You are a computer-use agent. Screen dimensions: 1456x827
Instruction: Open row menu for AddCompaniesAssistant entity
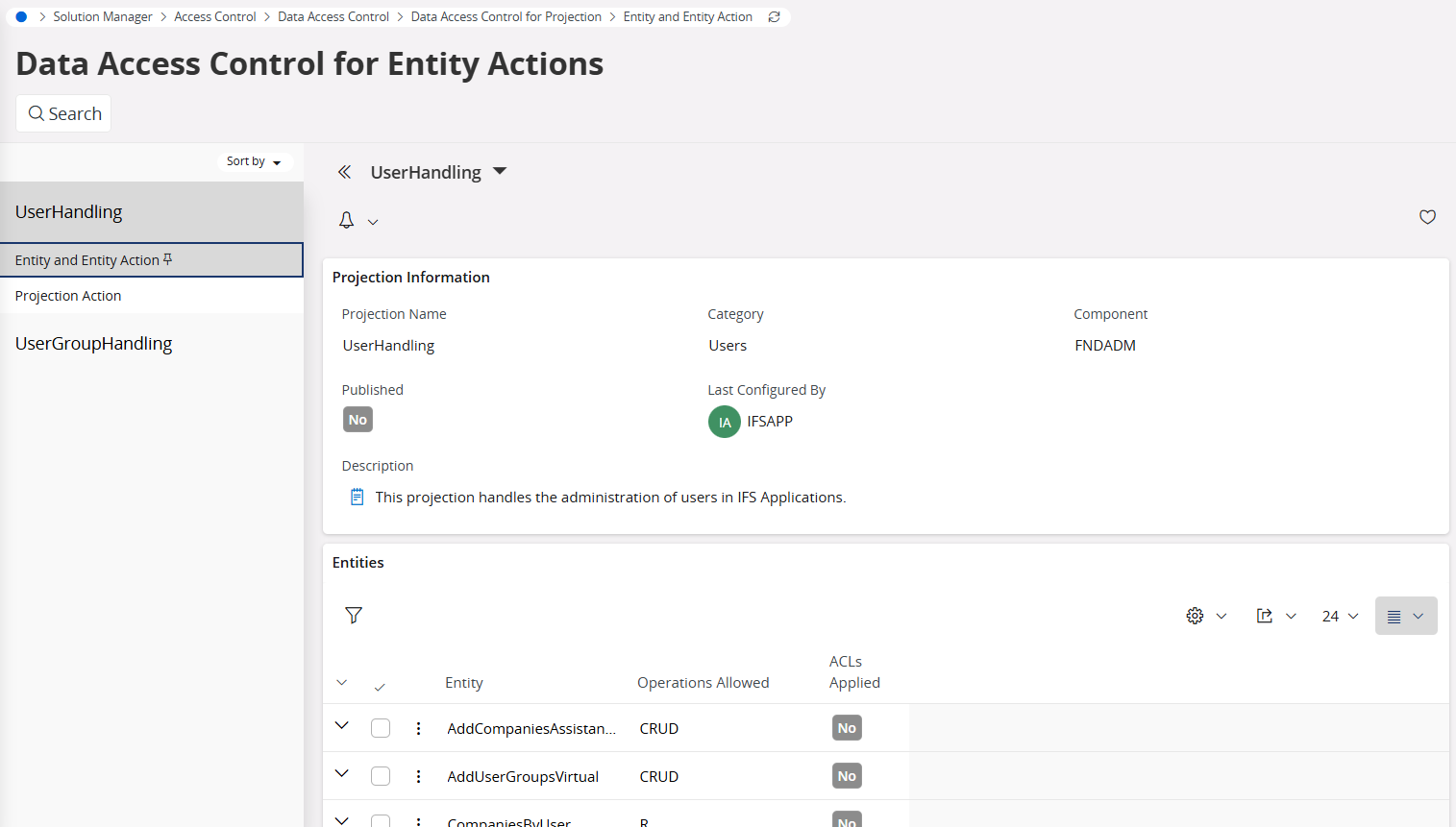coord(418,728)
